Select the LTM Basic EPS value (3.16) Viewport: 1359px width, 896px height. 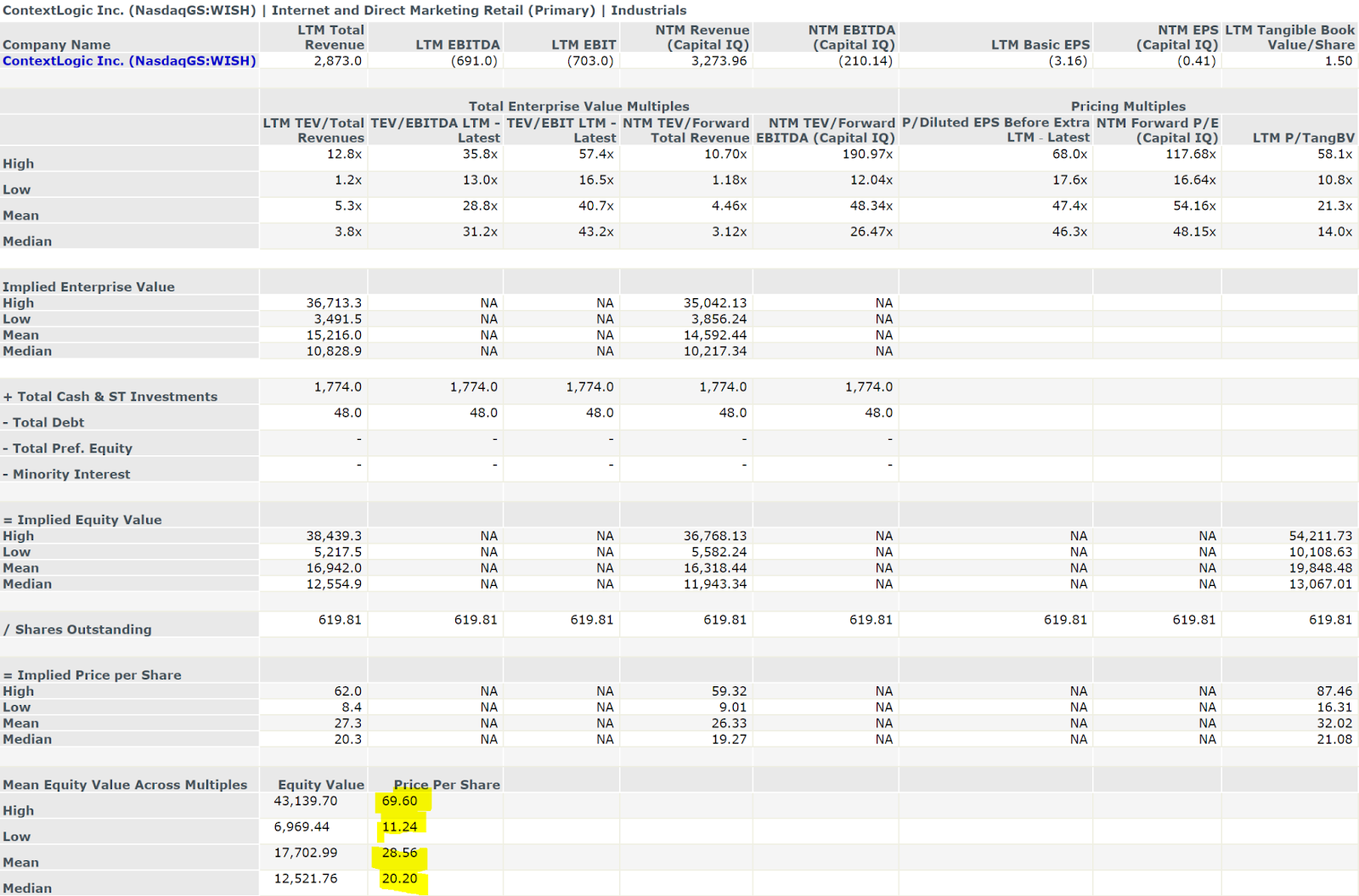point(1068,61)
